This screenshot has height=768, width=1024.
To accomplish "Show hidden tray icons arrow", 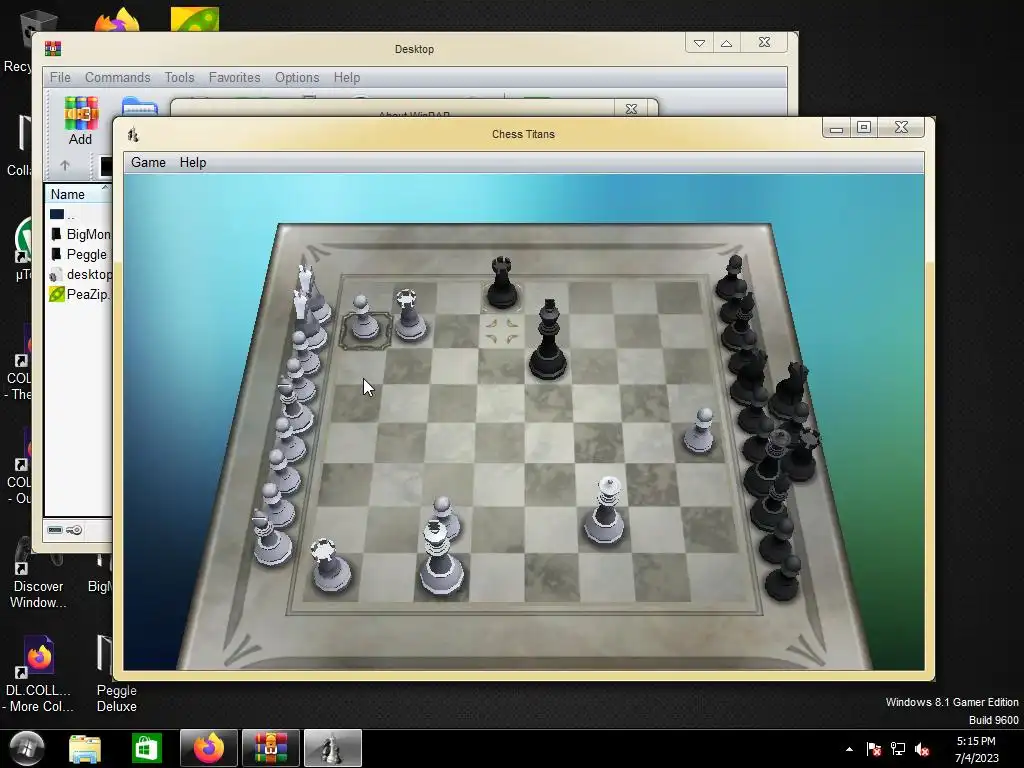I will 849,749.
